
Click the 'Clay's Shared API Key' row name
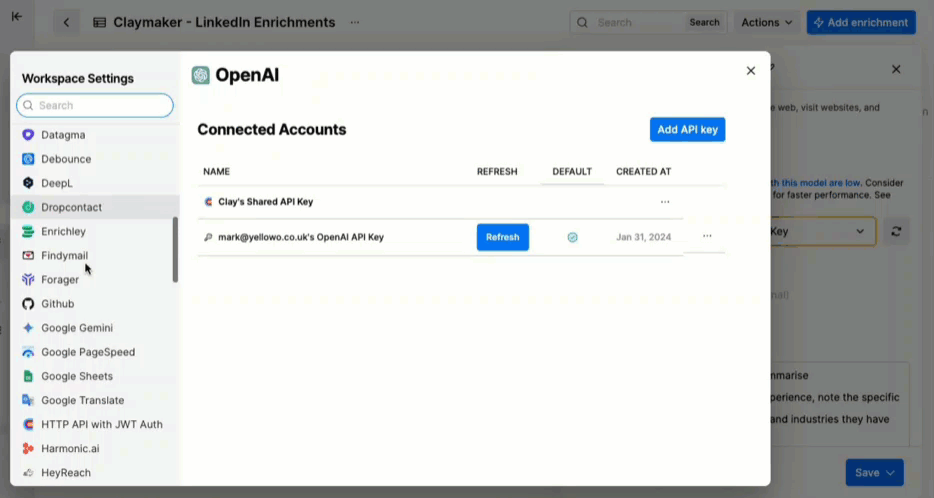click(266, 202)
